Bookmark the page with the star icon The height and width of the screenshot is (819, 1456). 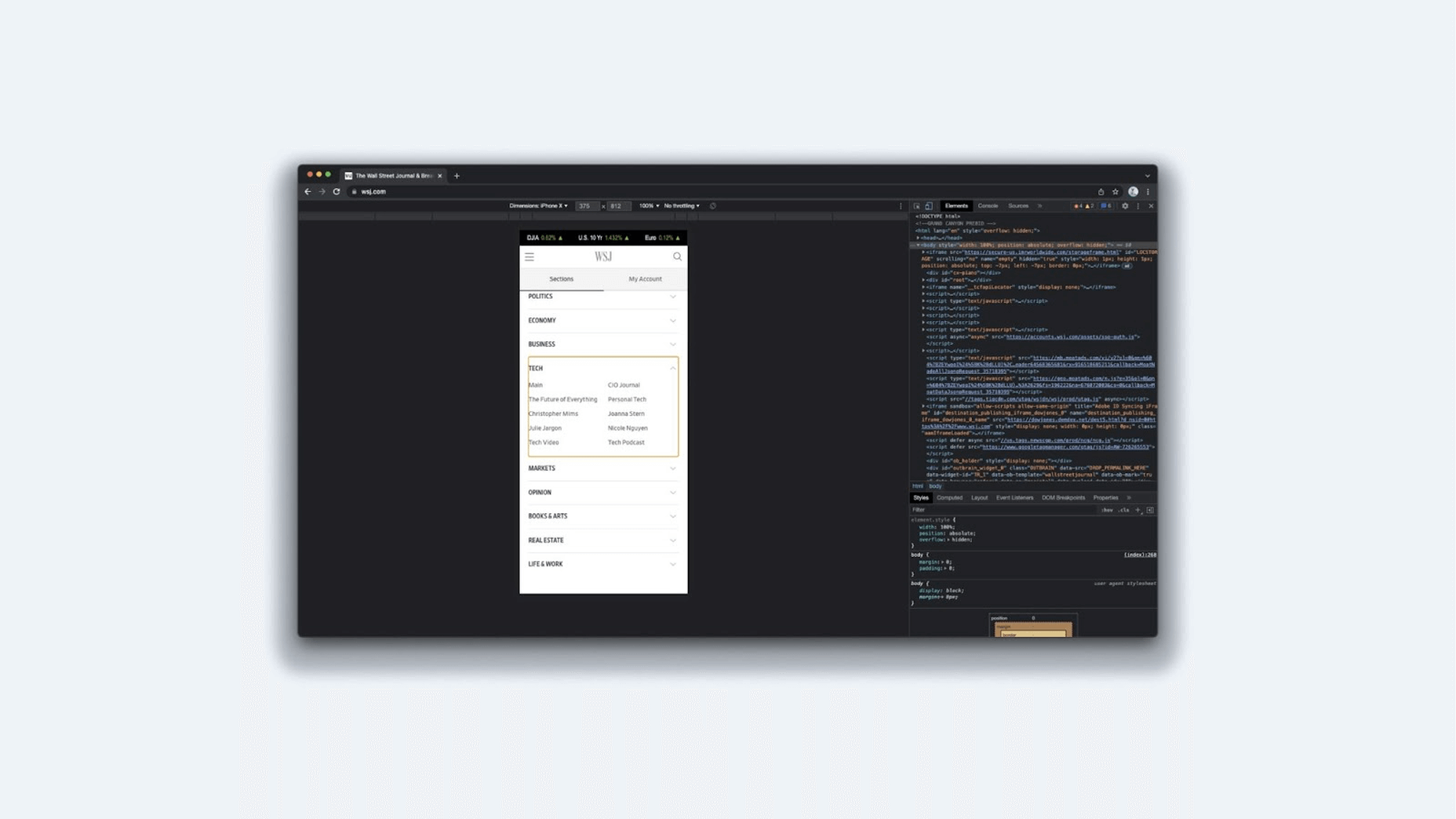click(x=1115, y=191)
